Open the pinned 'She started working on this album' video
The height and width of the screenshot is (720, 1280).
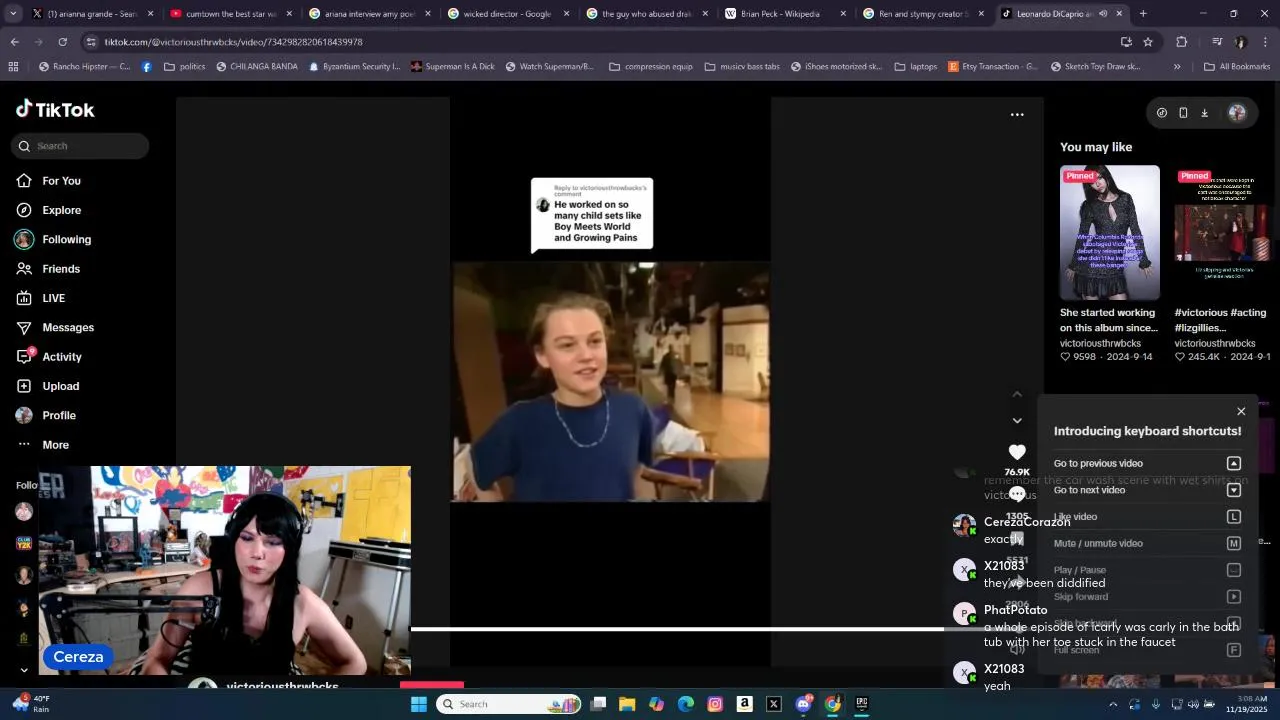1110,233
